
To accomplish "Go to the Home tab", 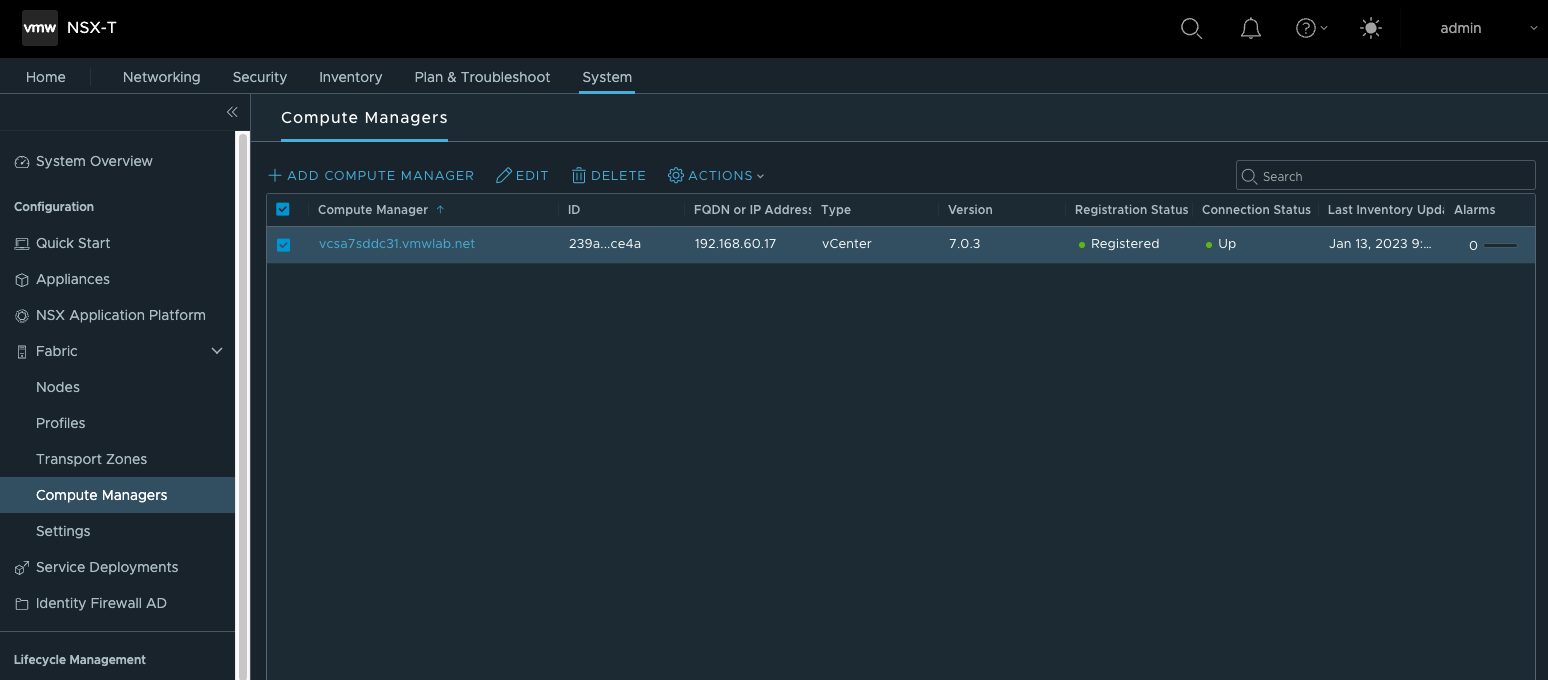I will tap(46, 77).
